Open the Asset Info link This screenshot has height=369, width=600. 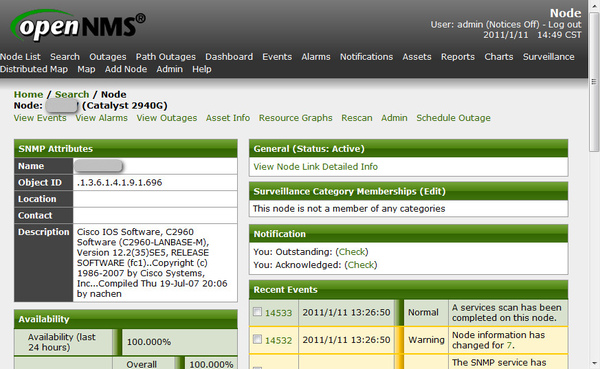[x=228, y=118]
